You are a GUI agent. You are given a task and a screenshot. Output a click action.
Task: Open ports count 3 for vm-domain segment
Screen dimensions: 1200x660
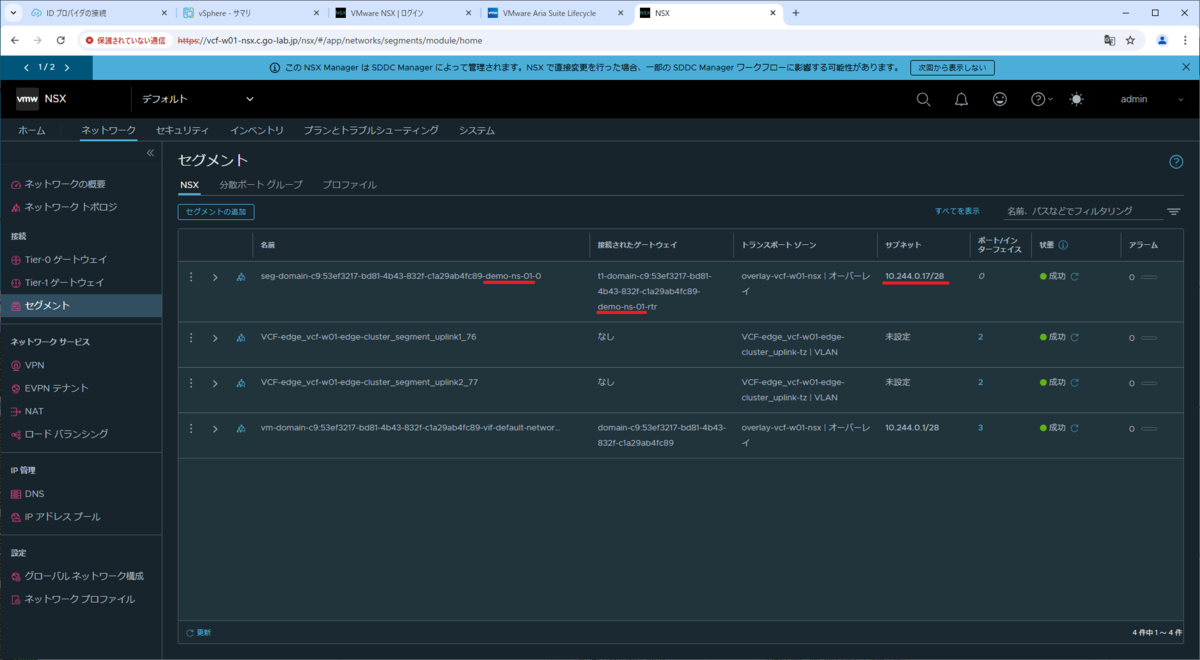[981, 428]
